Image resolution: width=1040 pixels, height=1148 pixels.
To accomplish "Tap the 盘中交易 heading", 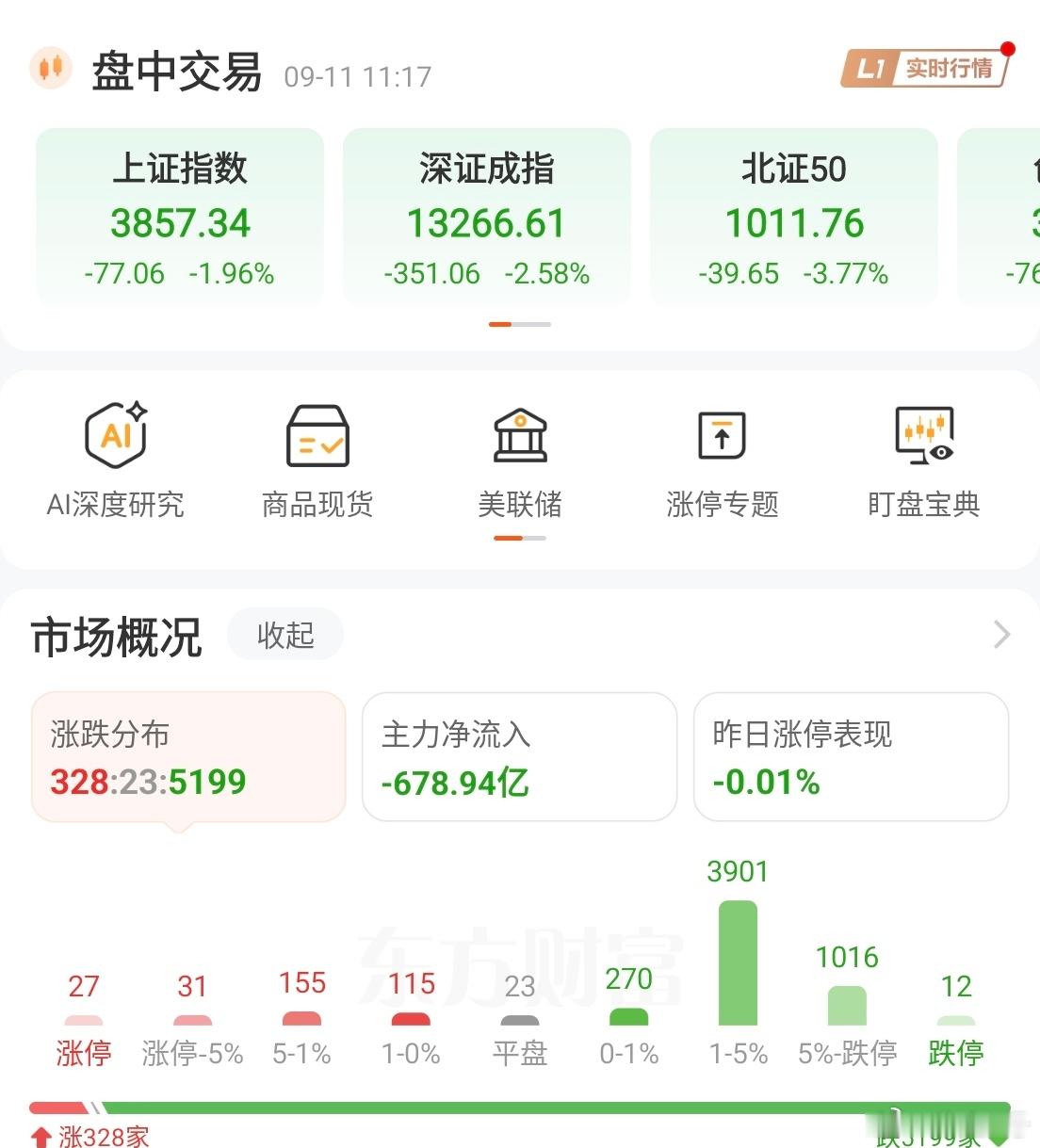I will 177,72.
